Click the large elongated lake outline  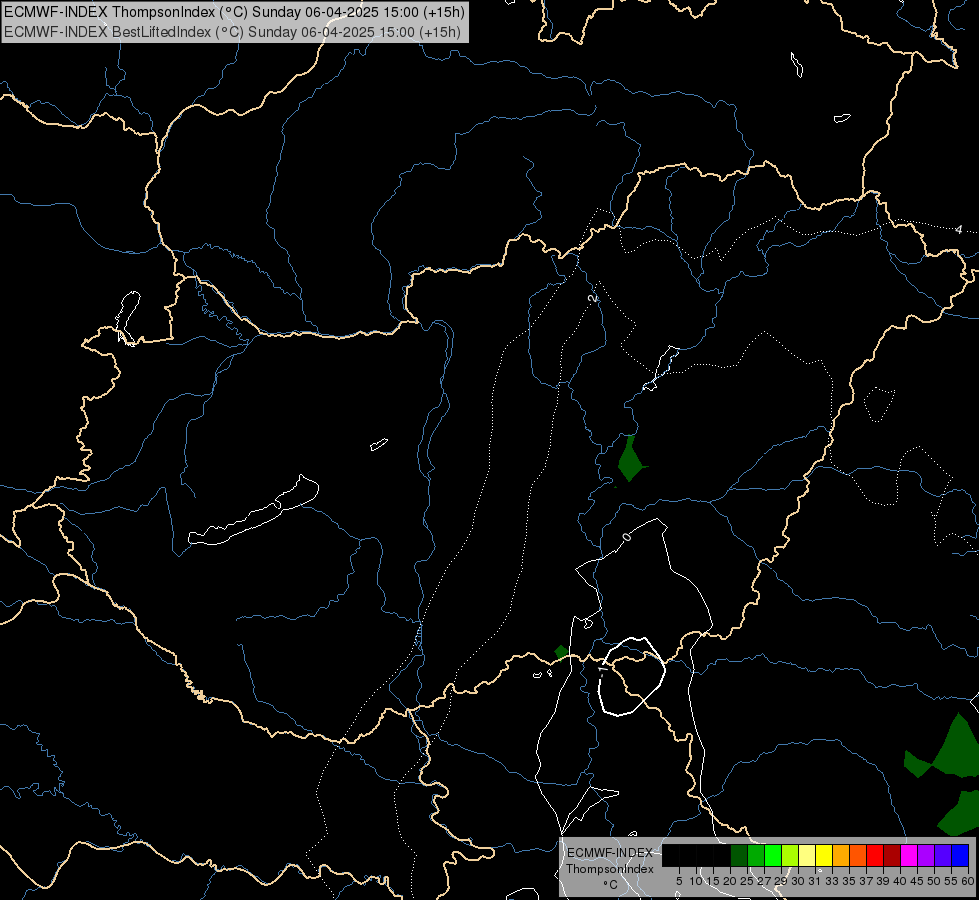254,512
